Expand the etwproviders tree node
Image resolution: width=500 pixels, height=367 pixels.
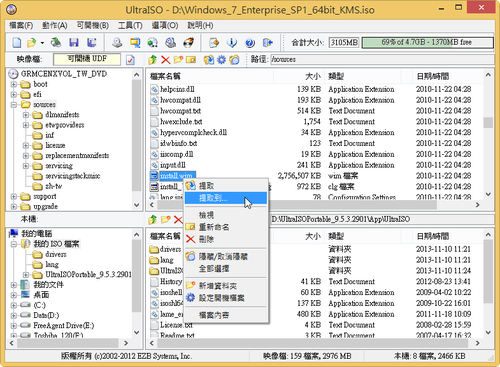click(x=26, y=125)
